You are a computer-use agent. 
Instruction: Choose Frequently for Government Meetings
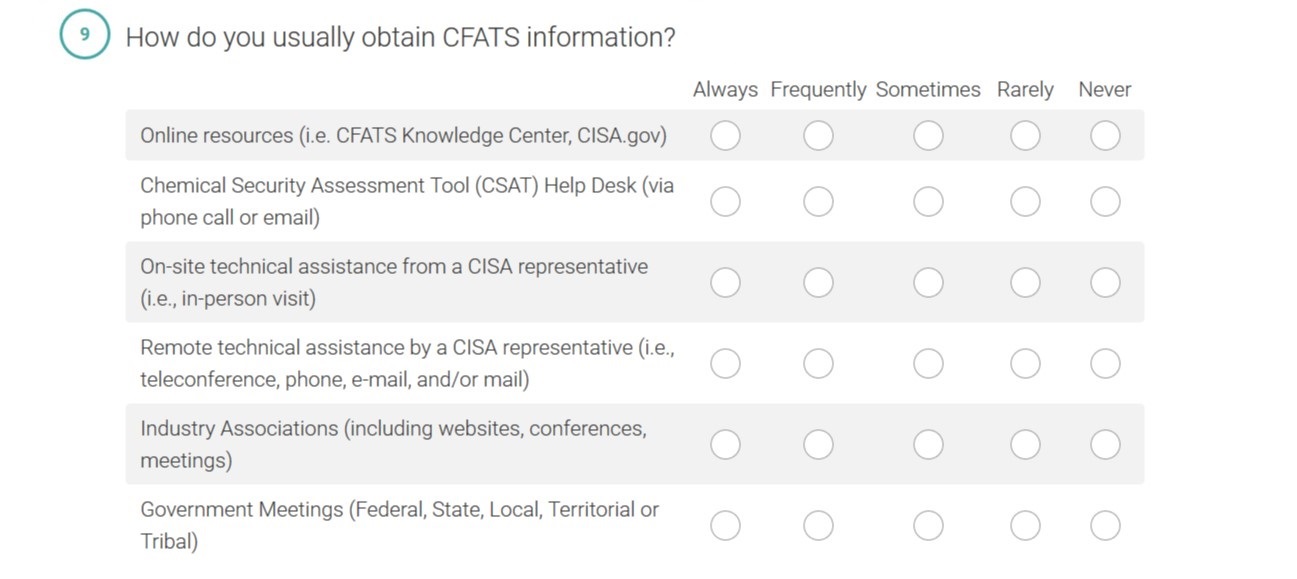pyautogui.click(x=818, y=525)
